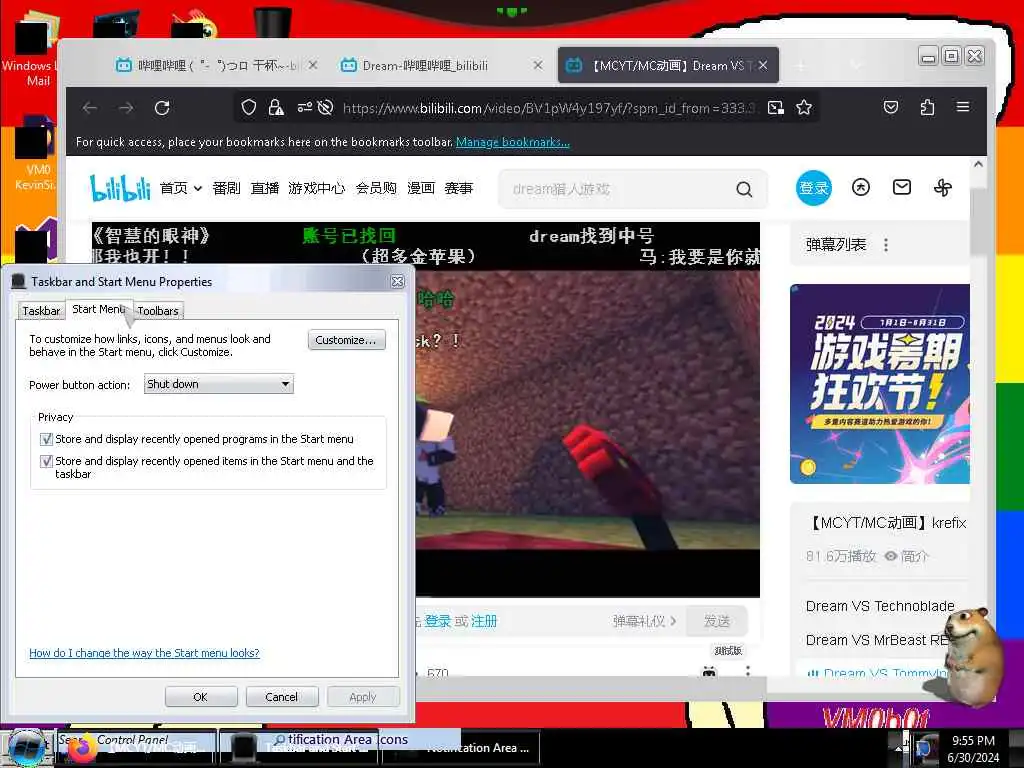Expand the 首页 dropdown chevron on bilibili

(x=197, y=189)
